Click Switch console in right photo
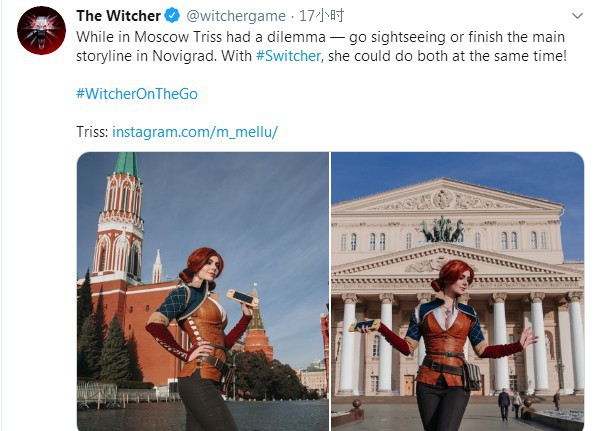The image size is (596, 431). (x=365, y=325)
